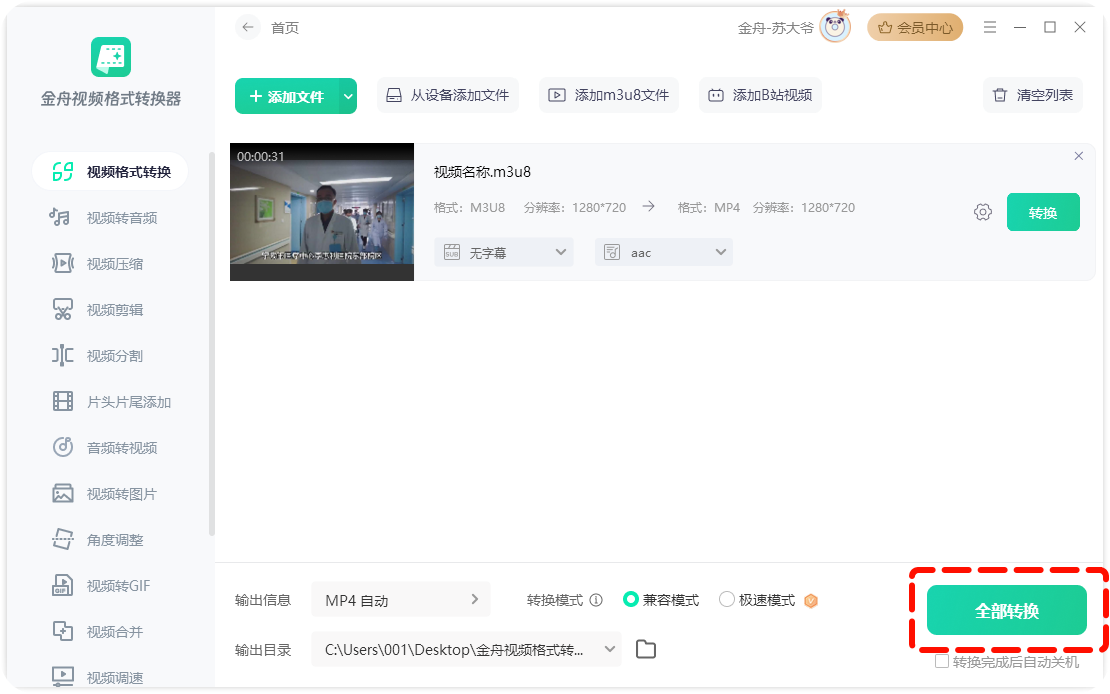Open settings gear for 视频名称.m3u8

[982, 212]
